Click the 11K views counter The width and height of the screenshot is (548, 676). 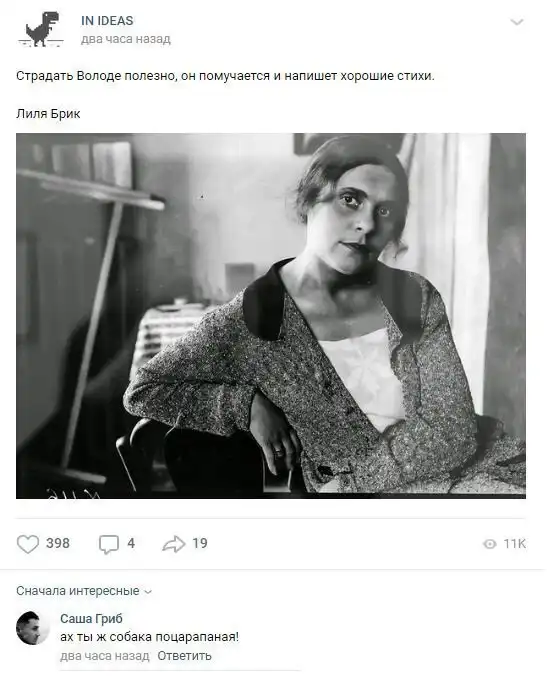514,544
